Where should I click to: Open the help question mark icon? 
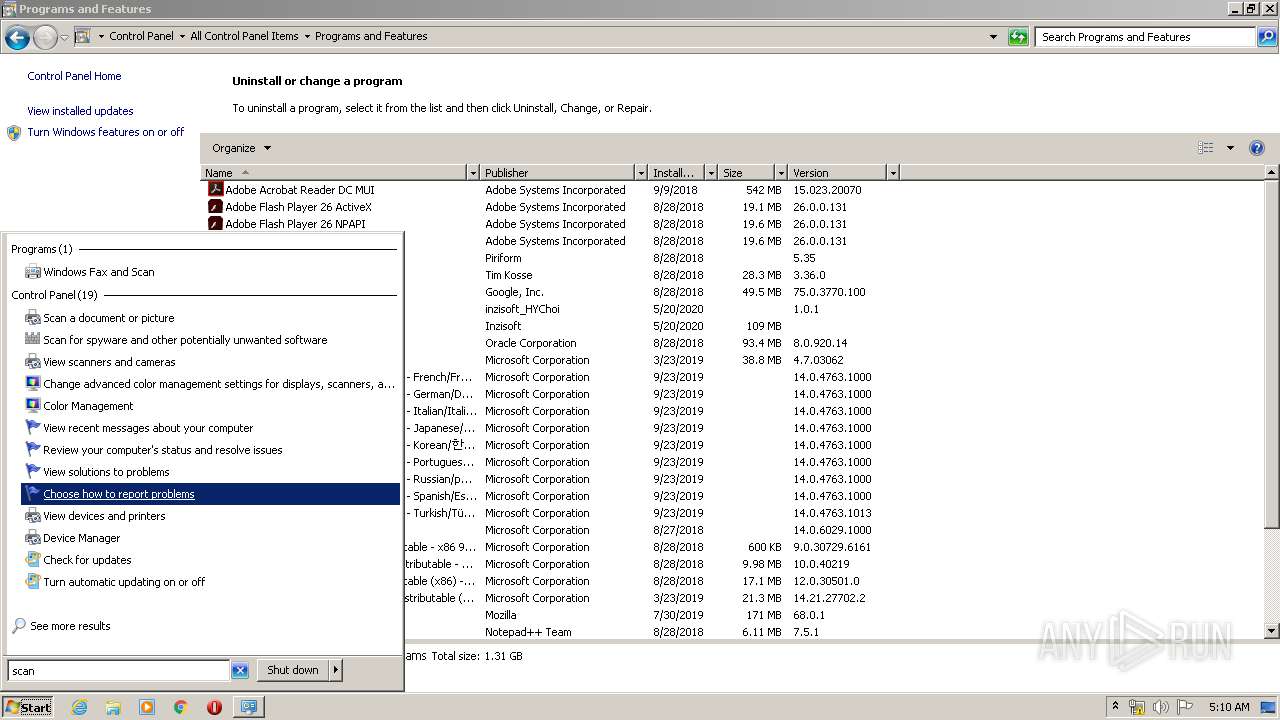coord(1257,148)
